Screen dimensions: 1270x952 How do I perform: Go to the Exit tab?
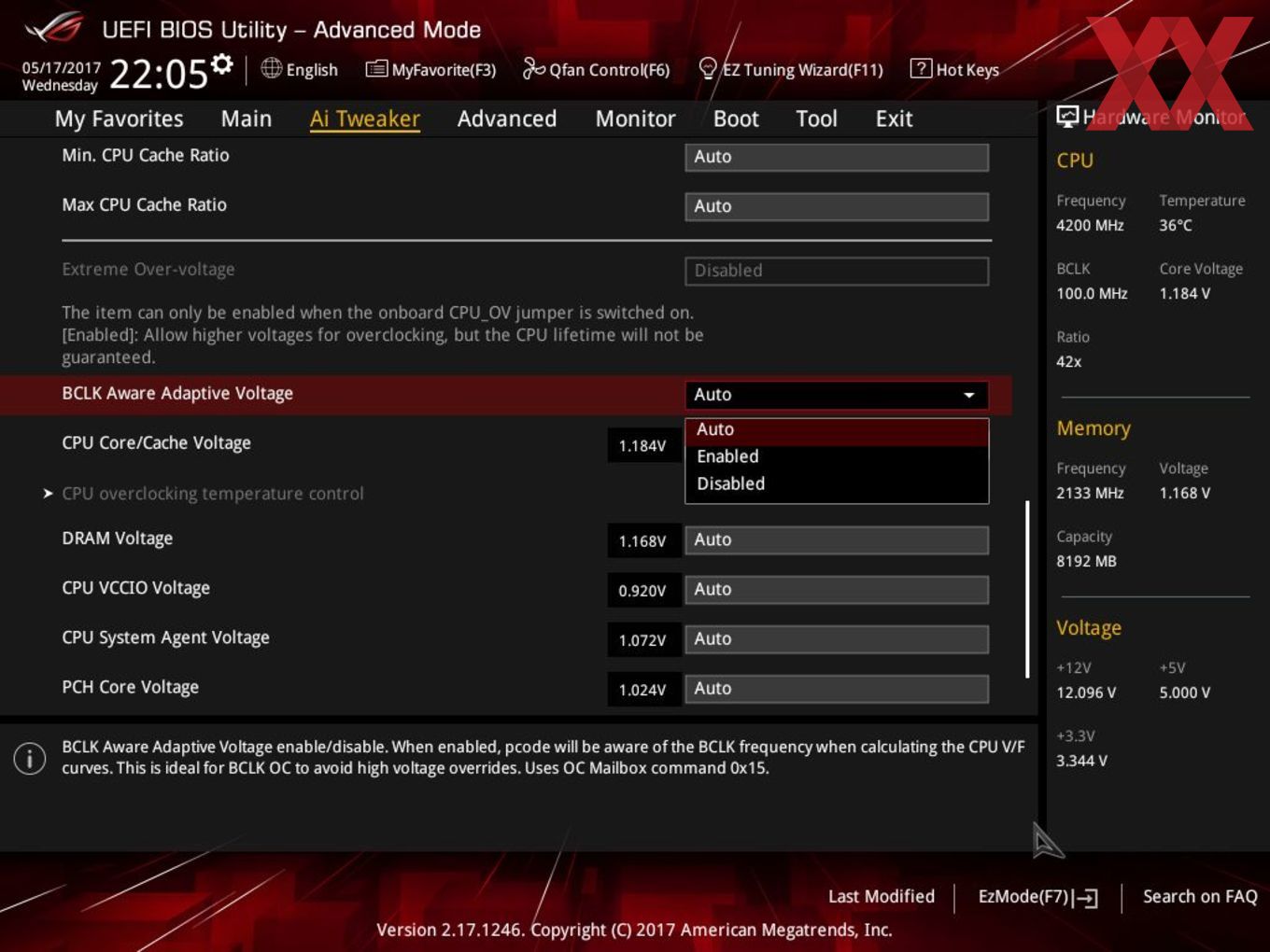[x=894, y=119]
